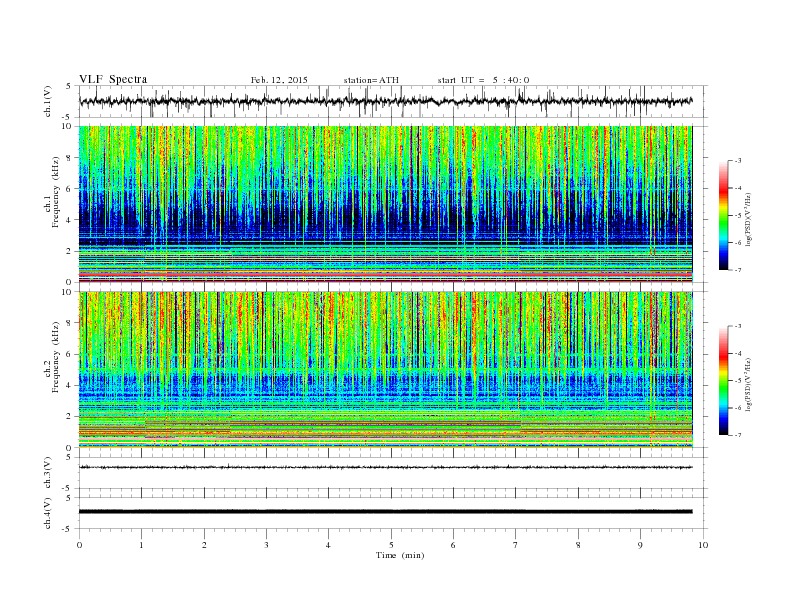
Task: Click the "4" kHz tick on ch.1 frequency axis
Action: point(69,220)
